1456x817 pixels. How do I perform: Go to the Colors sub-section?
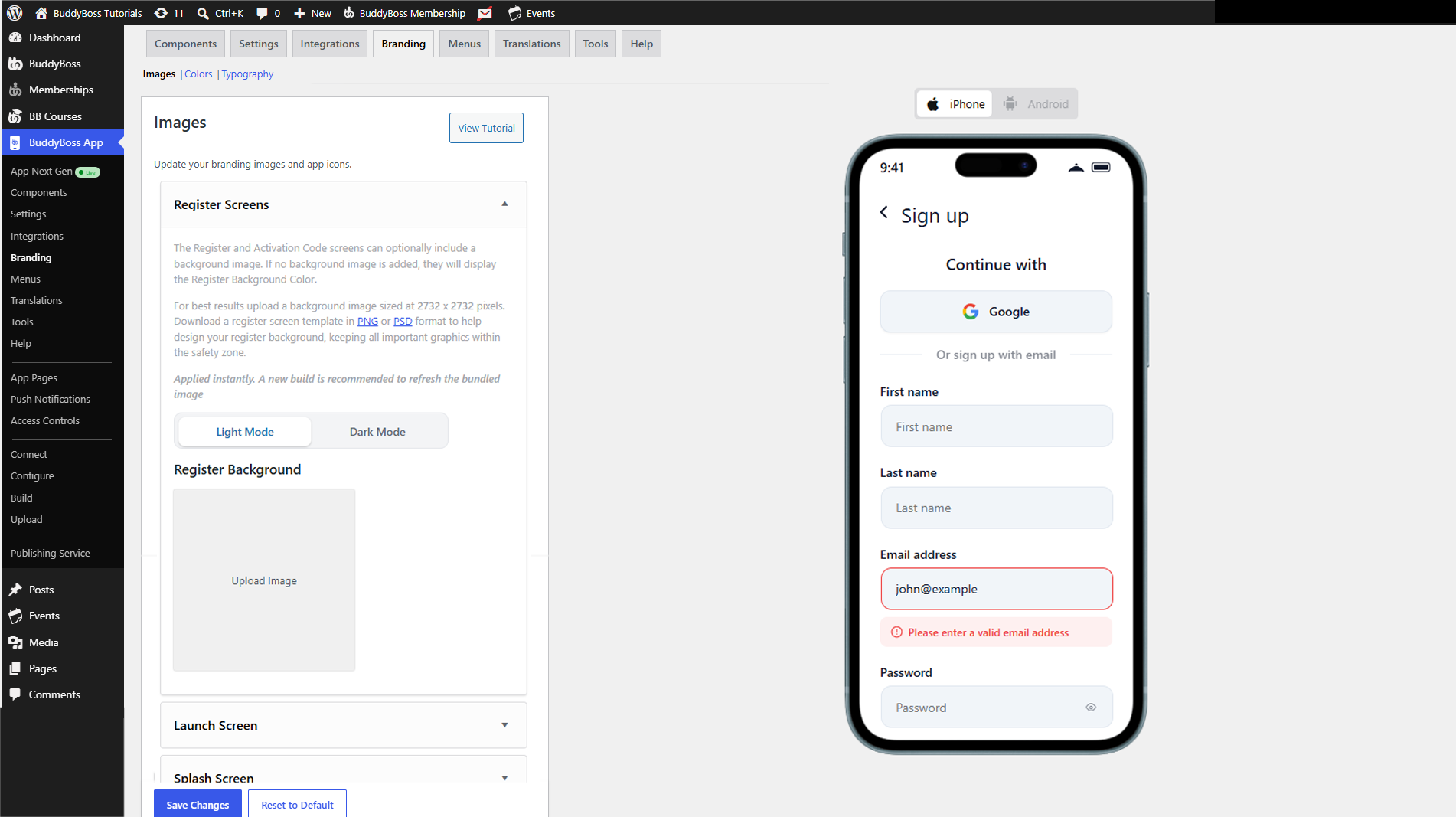pos(198,74)
